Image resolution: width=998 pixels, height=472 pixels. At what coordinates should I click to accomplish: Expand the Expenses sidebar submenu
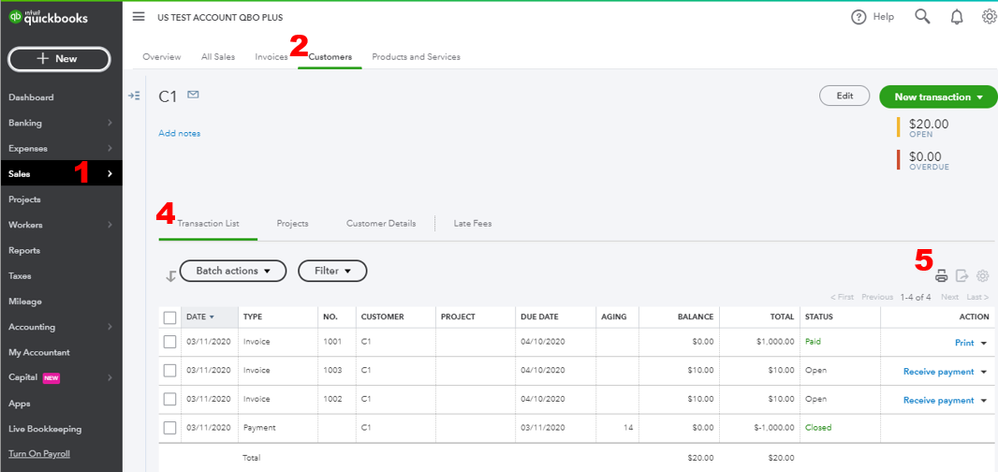tap(109, 148)
